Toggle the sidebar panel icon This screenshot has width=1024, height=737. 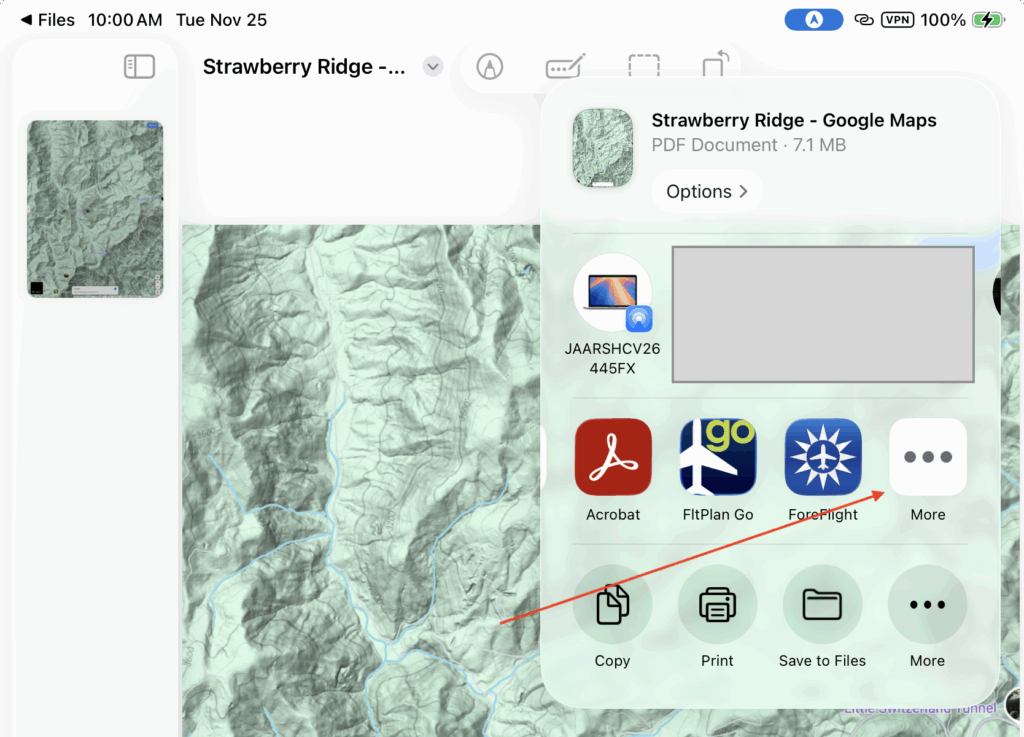(139, 67)
